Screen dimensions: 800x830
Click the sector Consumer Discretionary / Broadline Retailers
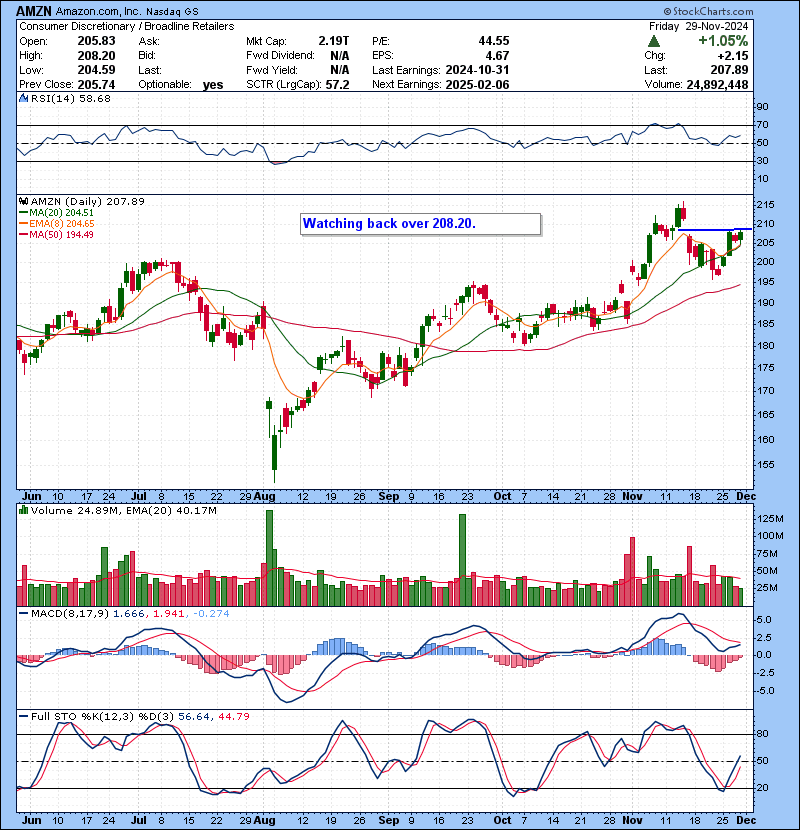pos(127,26)
